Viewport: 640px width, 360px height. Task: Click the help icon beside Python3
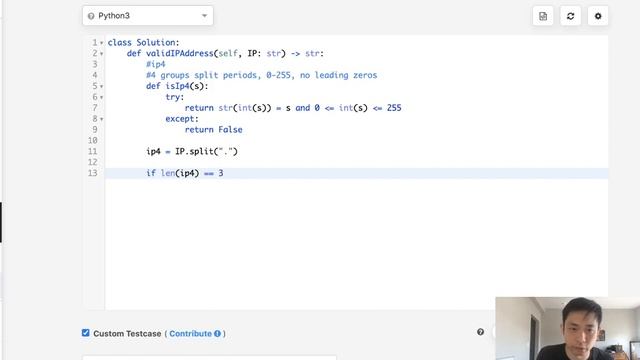click(91, 16)
